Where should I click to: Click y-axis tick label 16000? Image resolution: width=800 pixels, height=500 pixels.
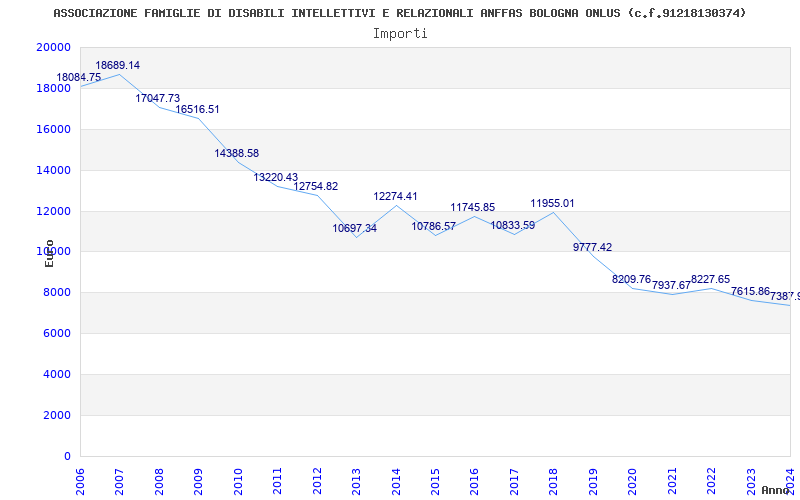tap(54, 129)
